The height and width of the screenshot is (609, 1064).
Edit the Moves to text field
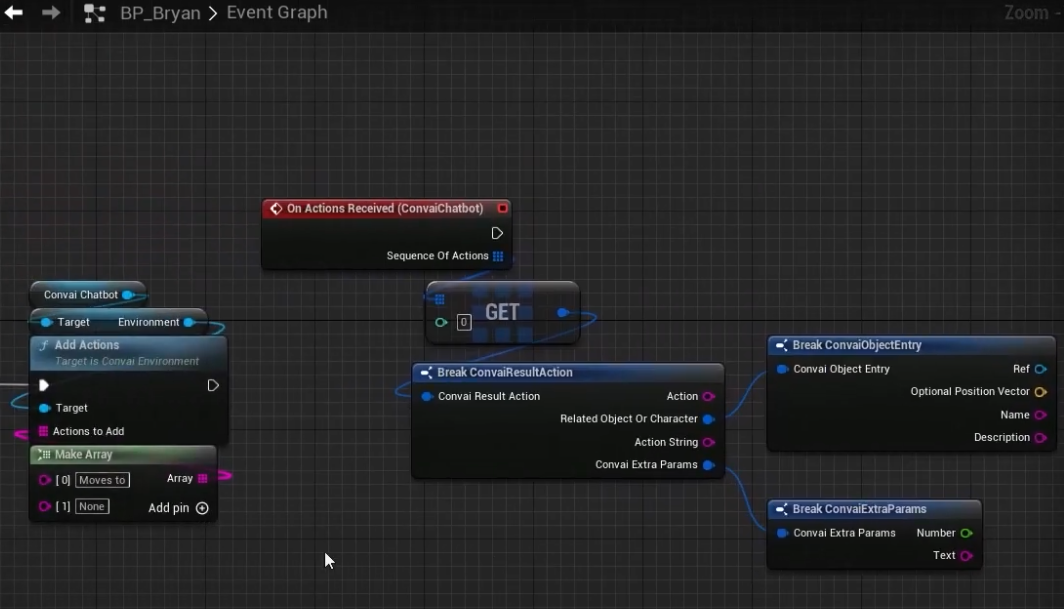102,480
